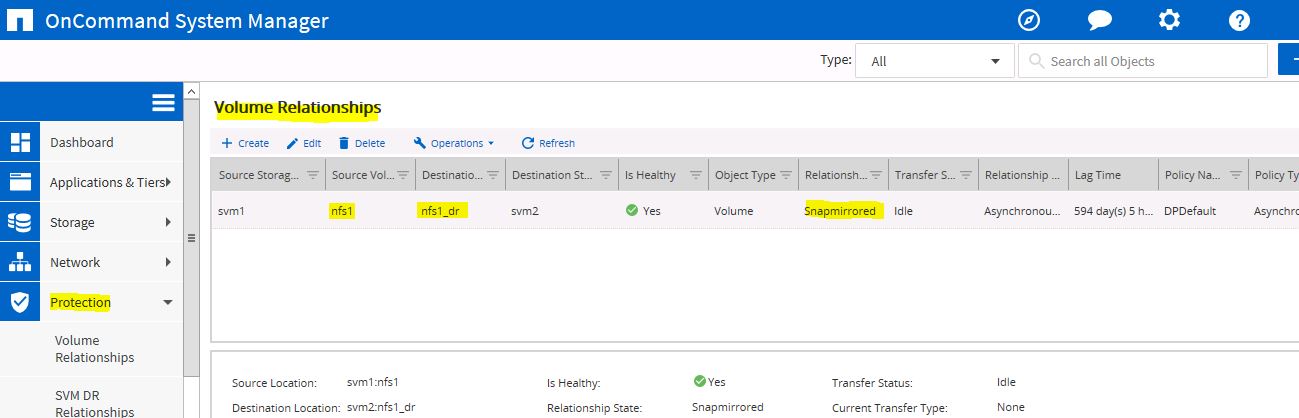The width and height of the screenshot is (1299, 418).
Task: Click the green healthy check icon in row
Action: (x=632, y=211)
